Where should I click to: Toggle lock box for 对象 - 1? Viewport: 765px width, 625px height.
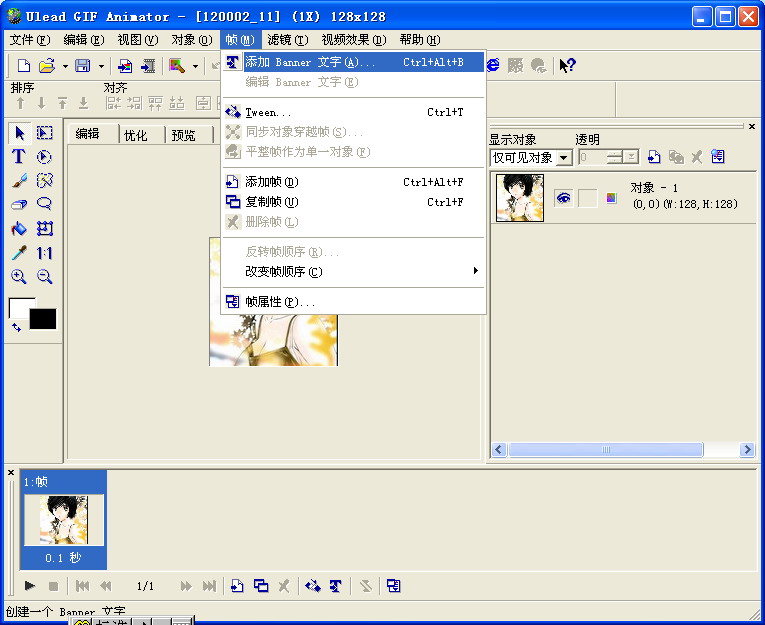(587, 198)
